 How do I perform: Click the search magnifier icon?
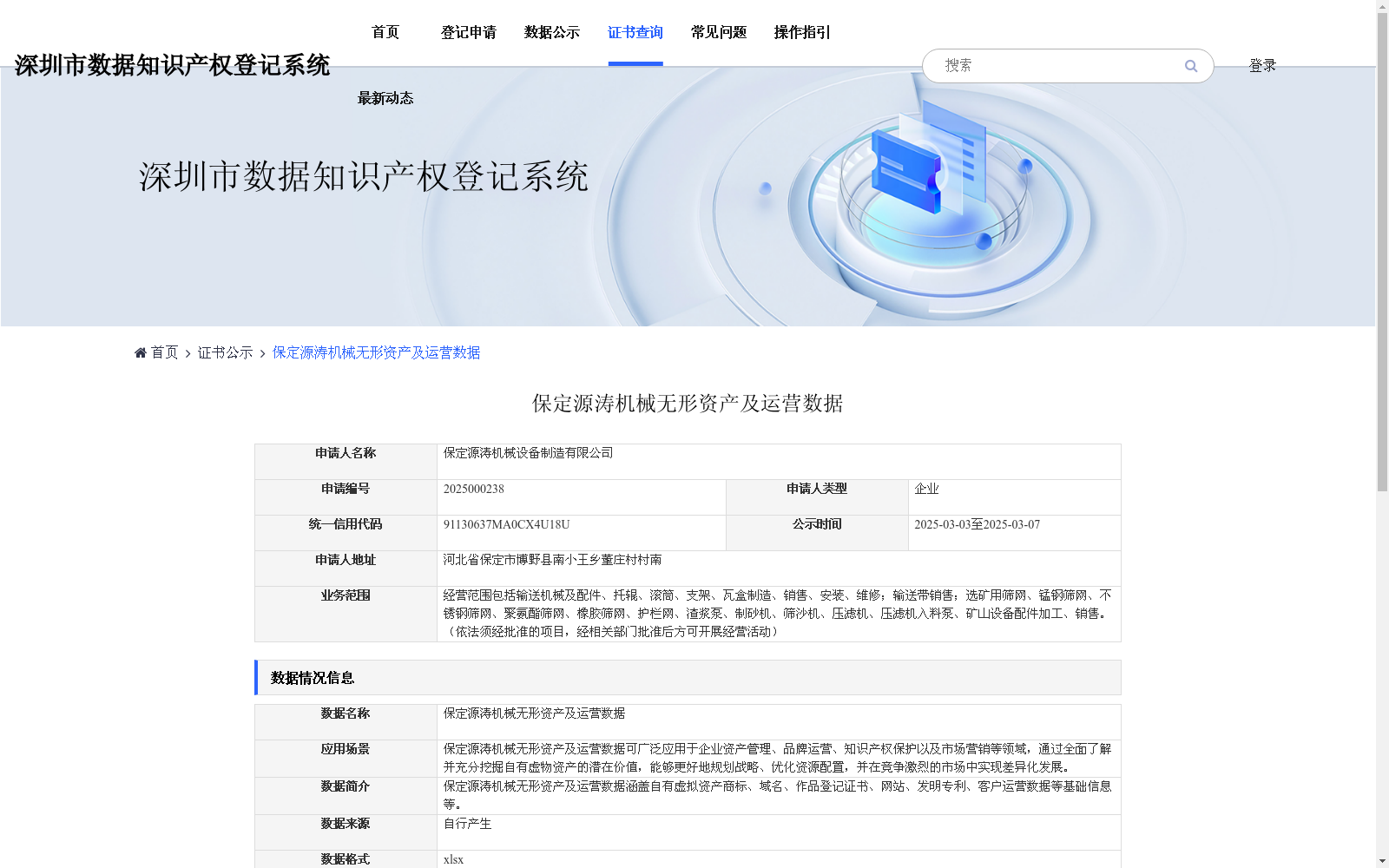(1191, 66)
